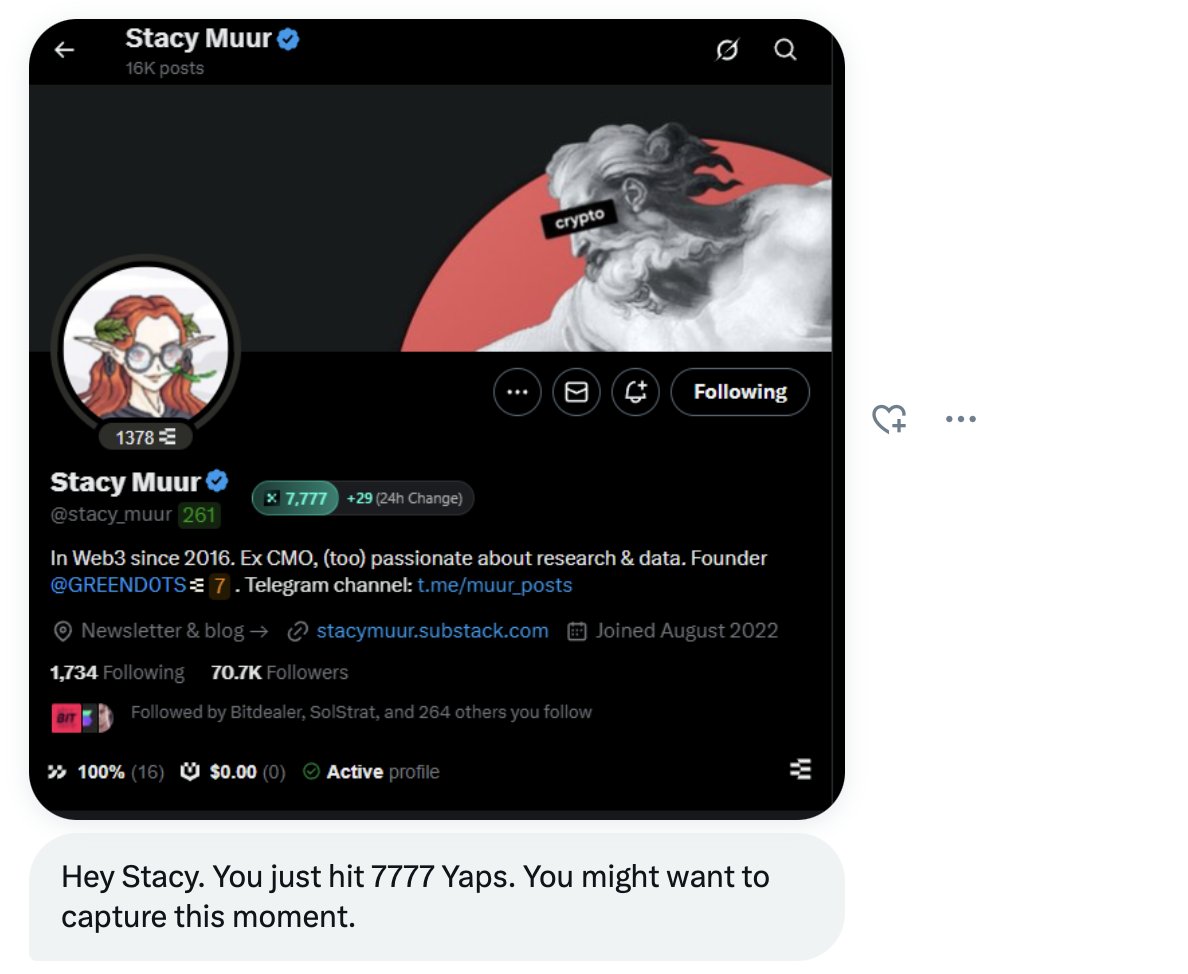Open message more options (three dots)

point(960,419)
